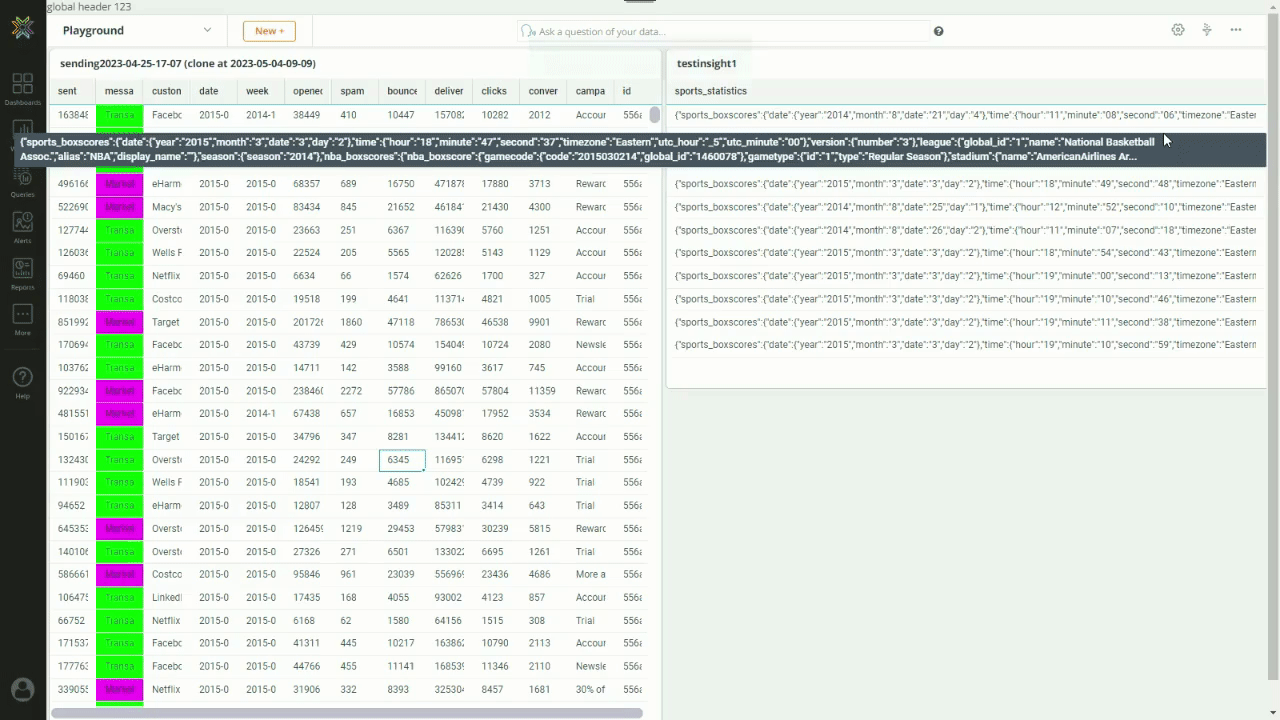1280x720 pixels.
Task: Click the app logo at top left
Action: click(x=22, y=28)
